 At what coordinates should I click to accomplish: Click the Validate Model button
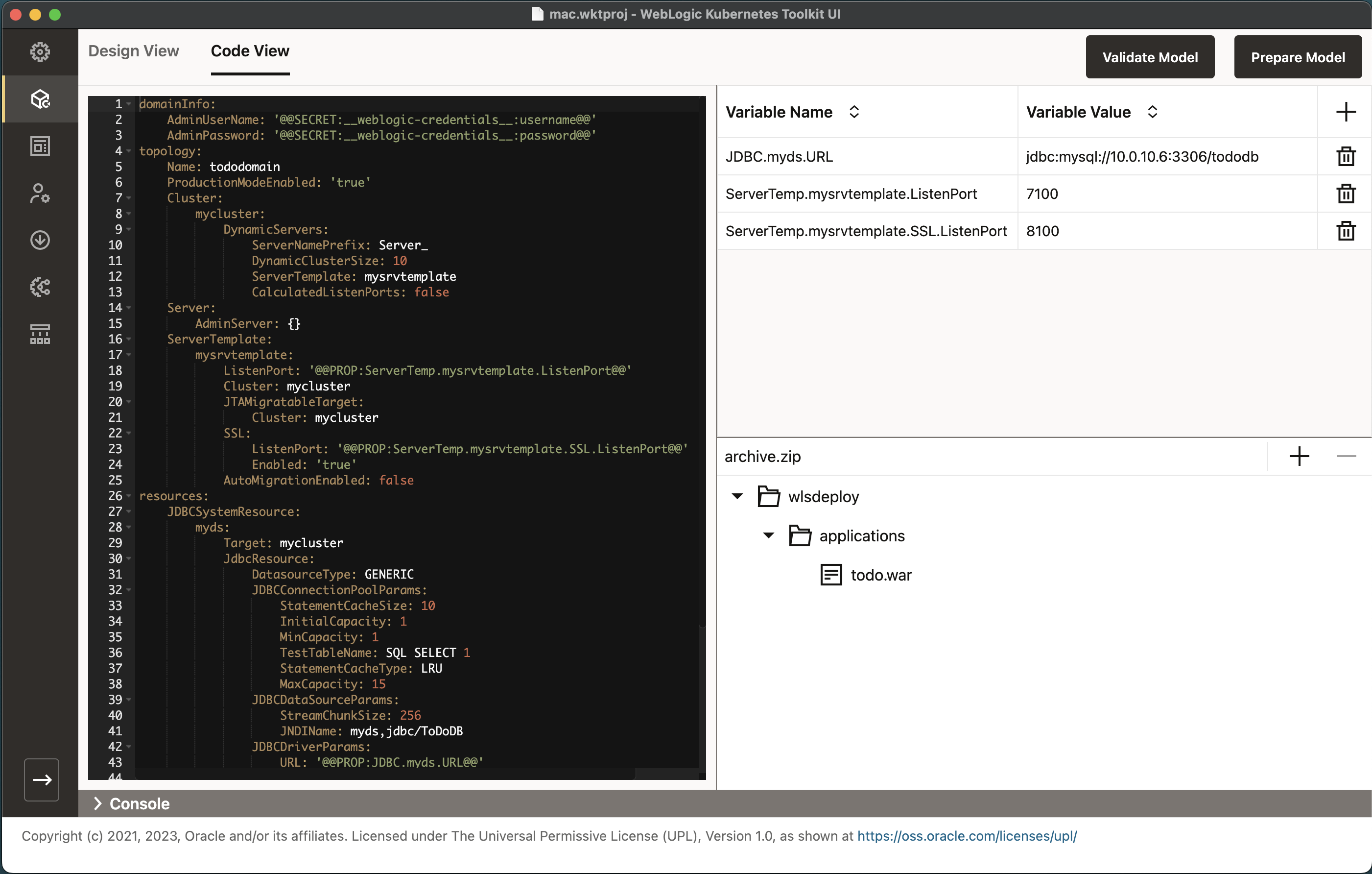point(1149,57)
